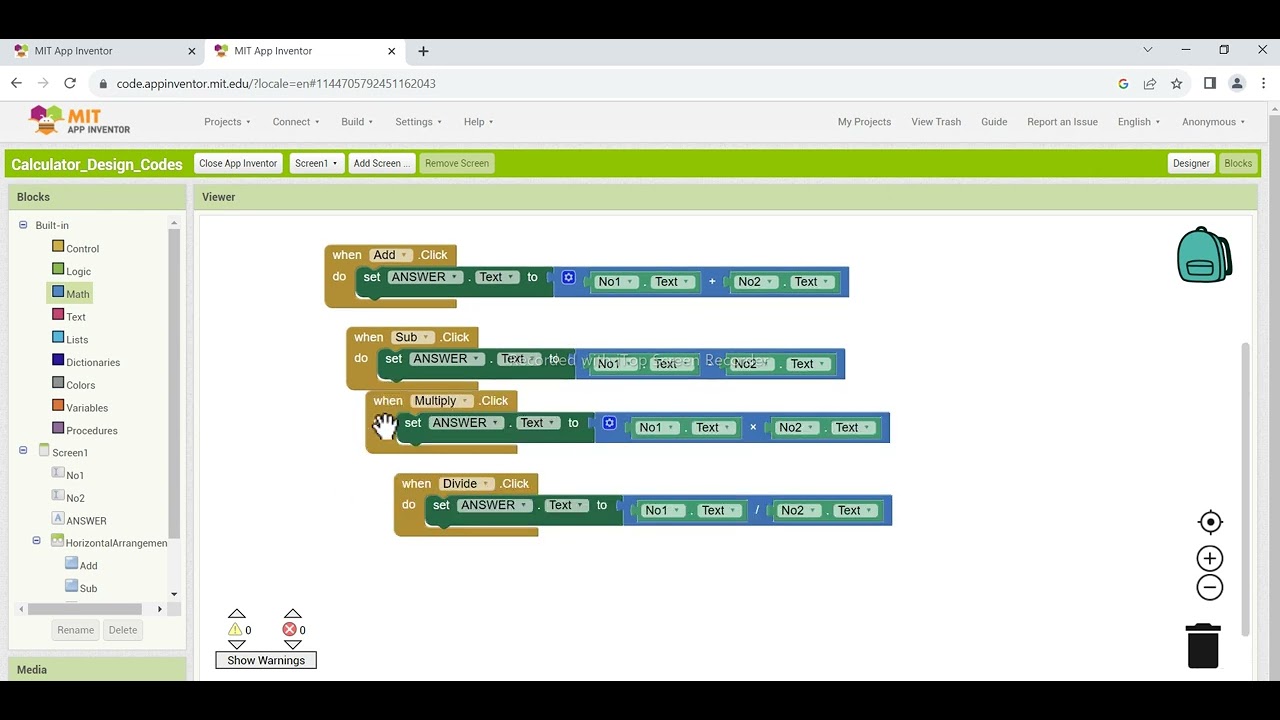The height and width of the screenshot is (720, 1280).
Task: Switch to Designer view
Action: point(1191,163)
